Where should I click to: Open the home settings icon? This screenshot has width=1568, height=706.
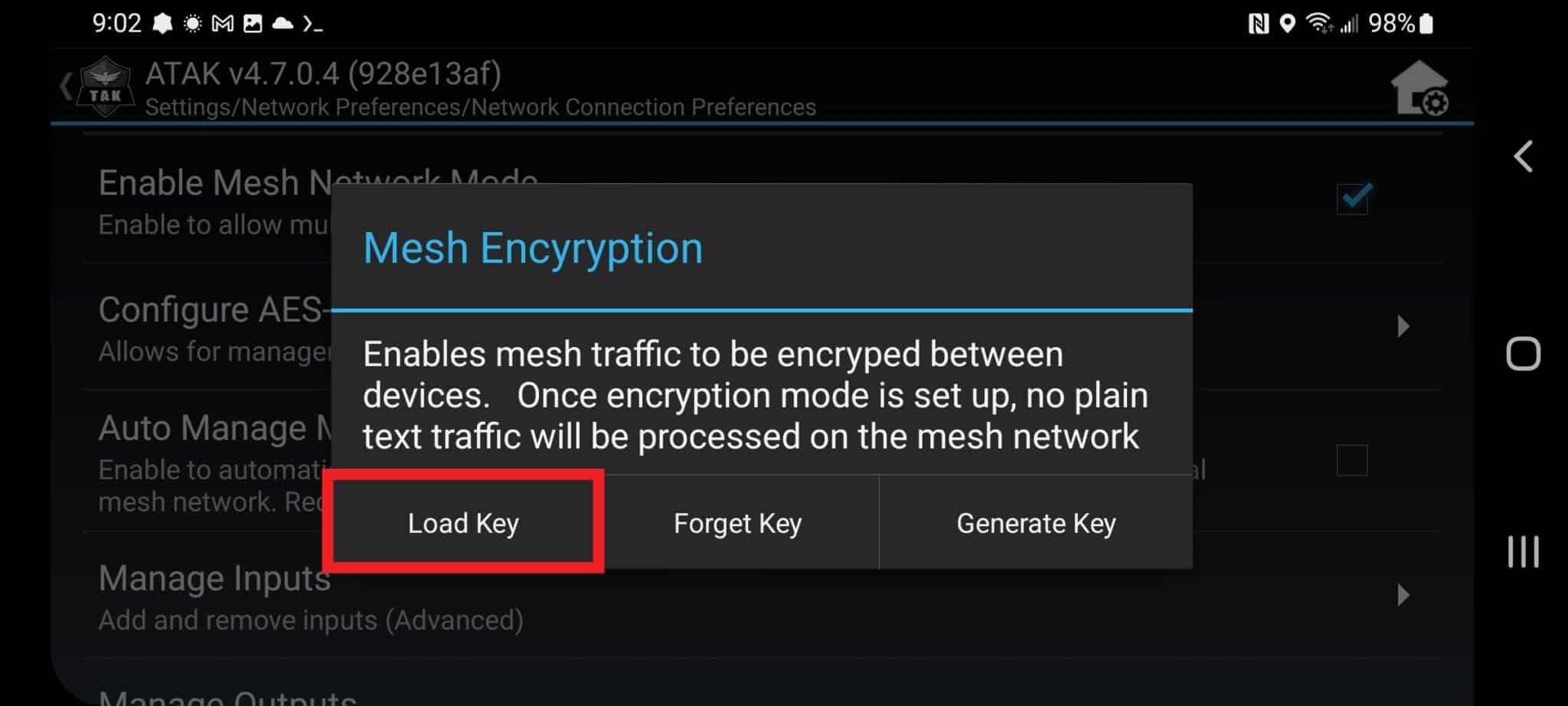[x=1419, y=88]
